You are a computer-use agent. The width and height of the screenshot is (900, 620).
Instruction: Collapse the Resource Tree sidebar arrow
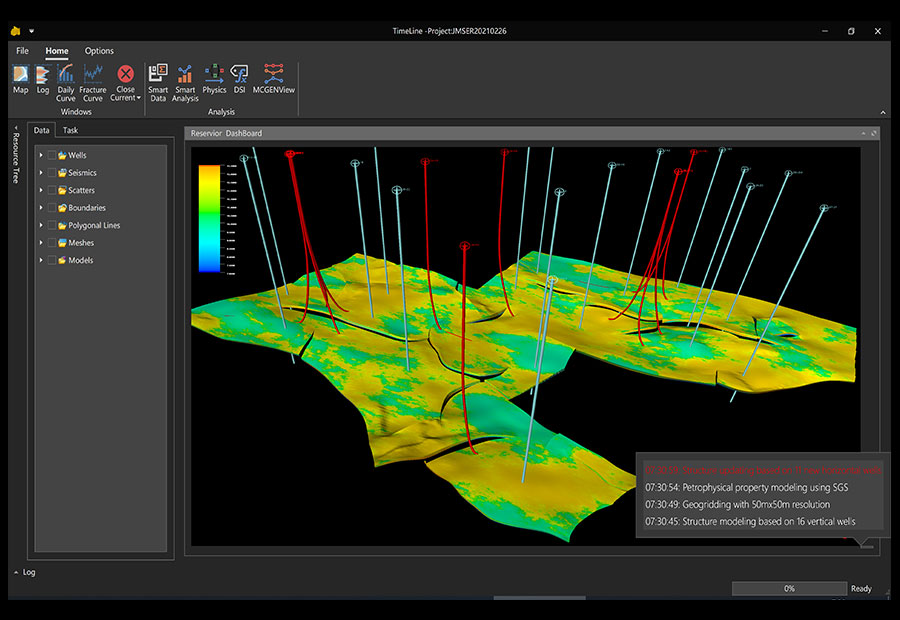point(15,127)
